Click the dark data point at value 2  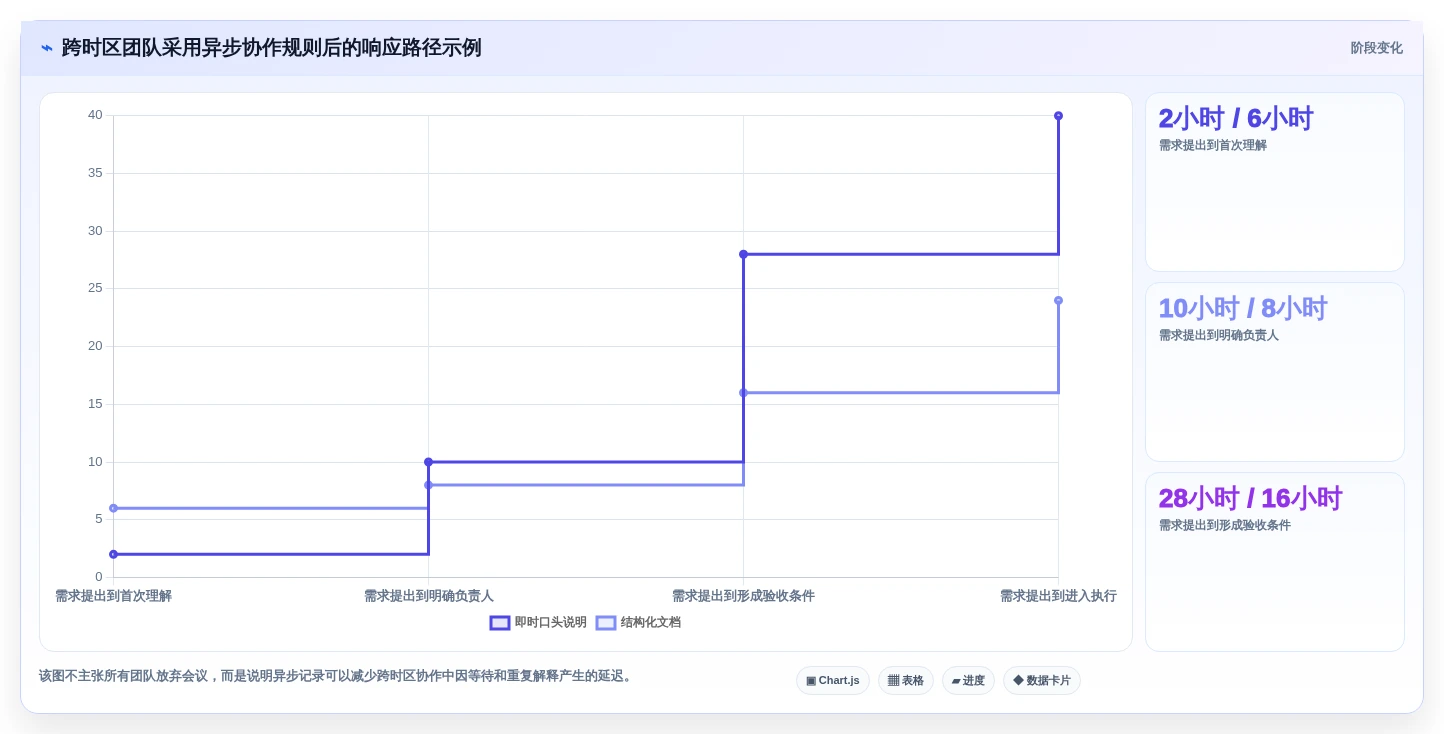point(113,554)
